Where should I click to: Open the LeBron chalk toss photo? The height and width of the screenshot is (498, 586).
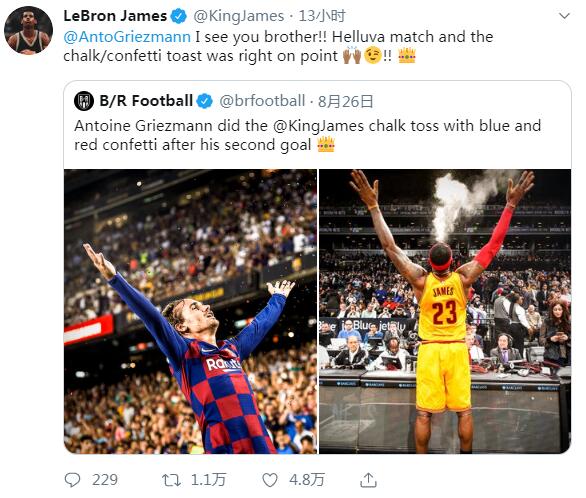[445, 311]
